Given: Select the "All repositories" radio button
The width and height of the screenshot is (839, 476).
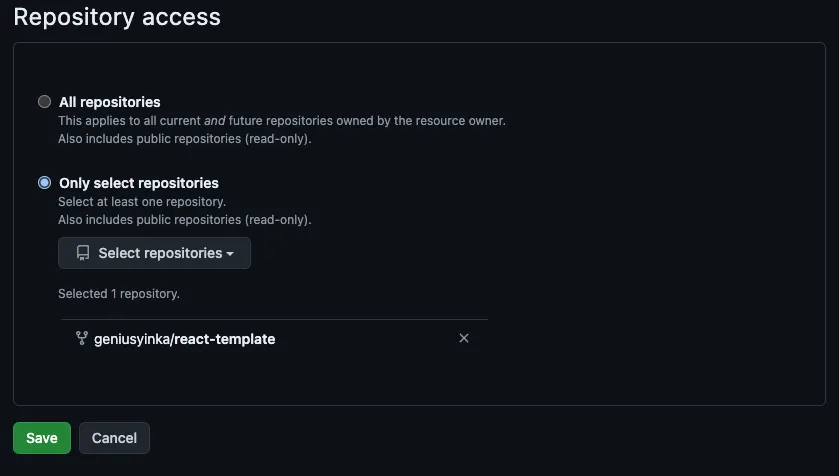Looking at the screenshot, I should (44, 102).
